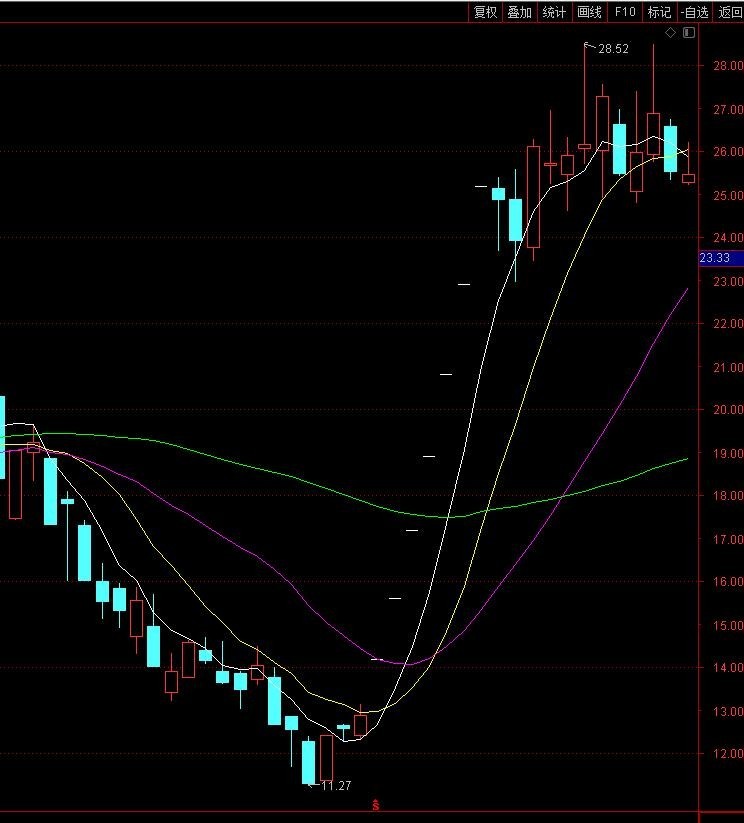The image size is (744, 823).
Task: Open the 统计 statistics tool
Action: pyautogui.click(x=554, y=12)
